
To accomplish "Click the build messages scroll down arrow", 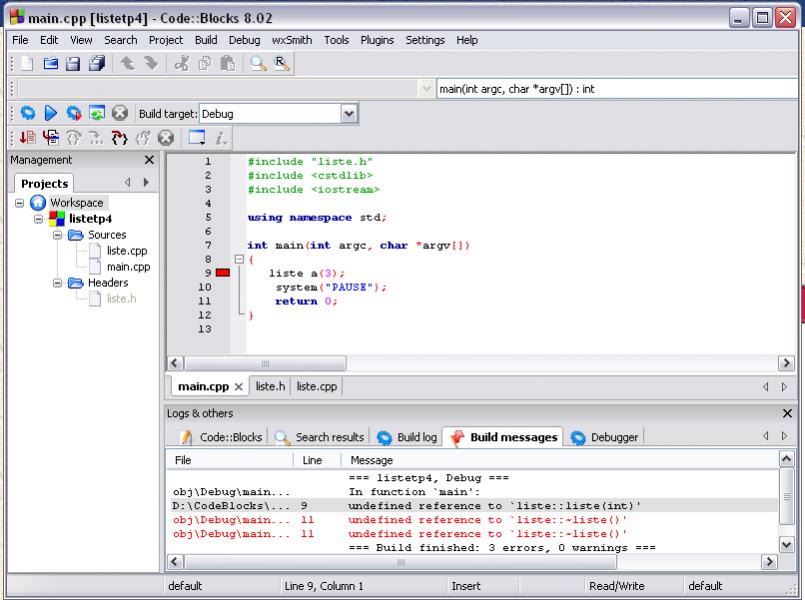I will (x=787, y=544).
